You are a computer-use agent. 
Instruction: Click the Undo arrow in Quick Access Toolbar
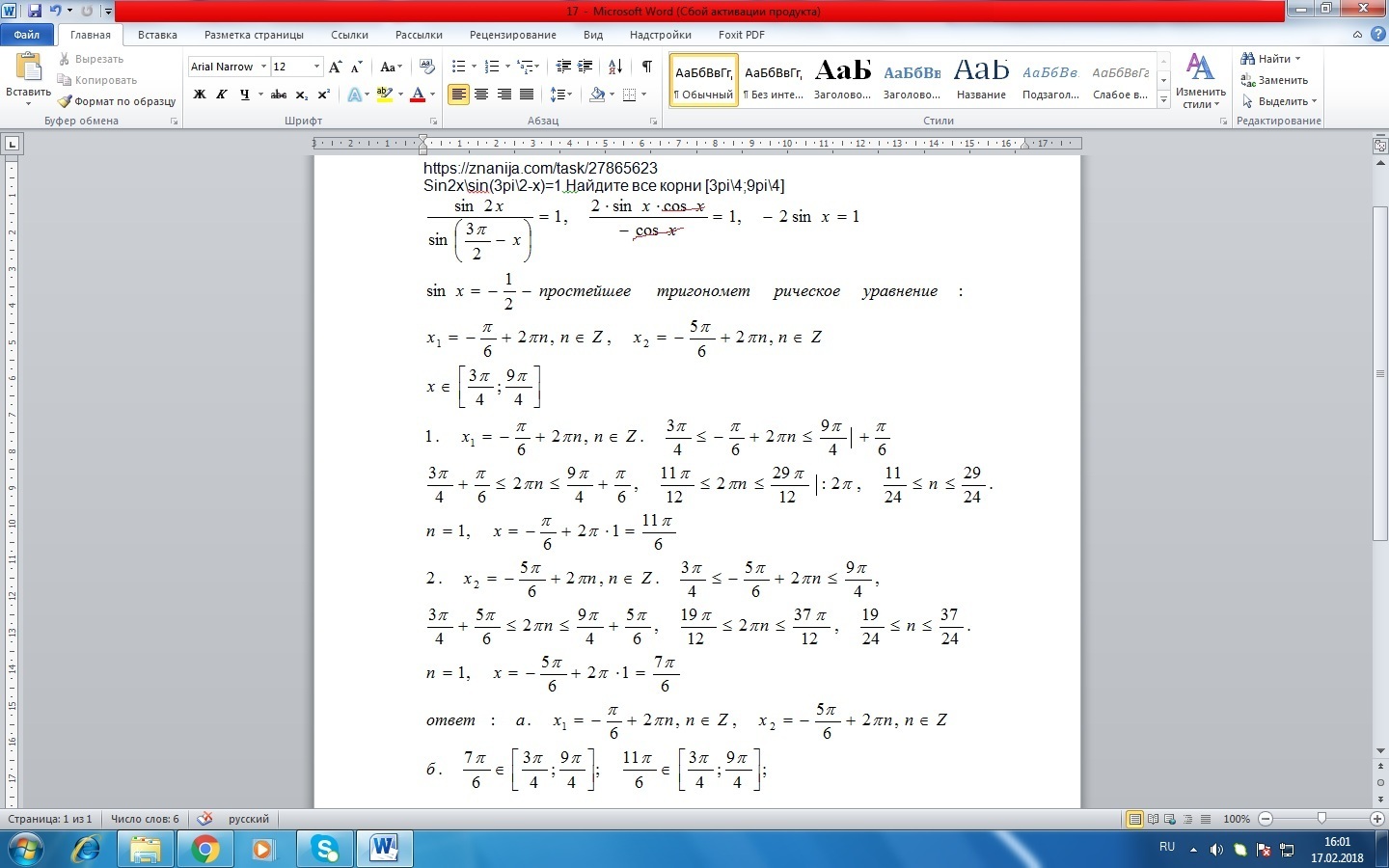coord(56,11)
